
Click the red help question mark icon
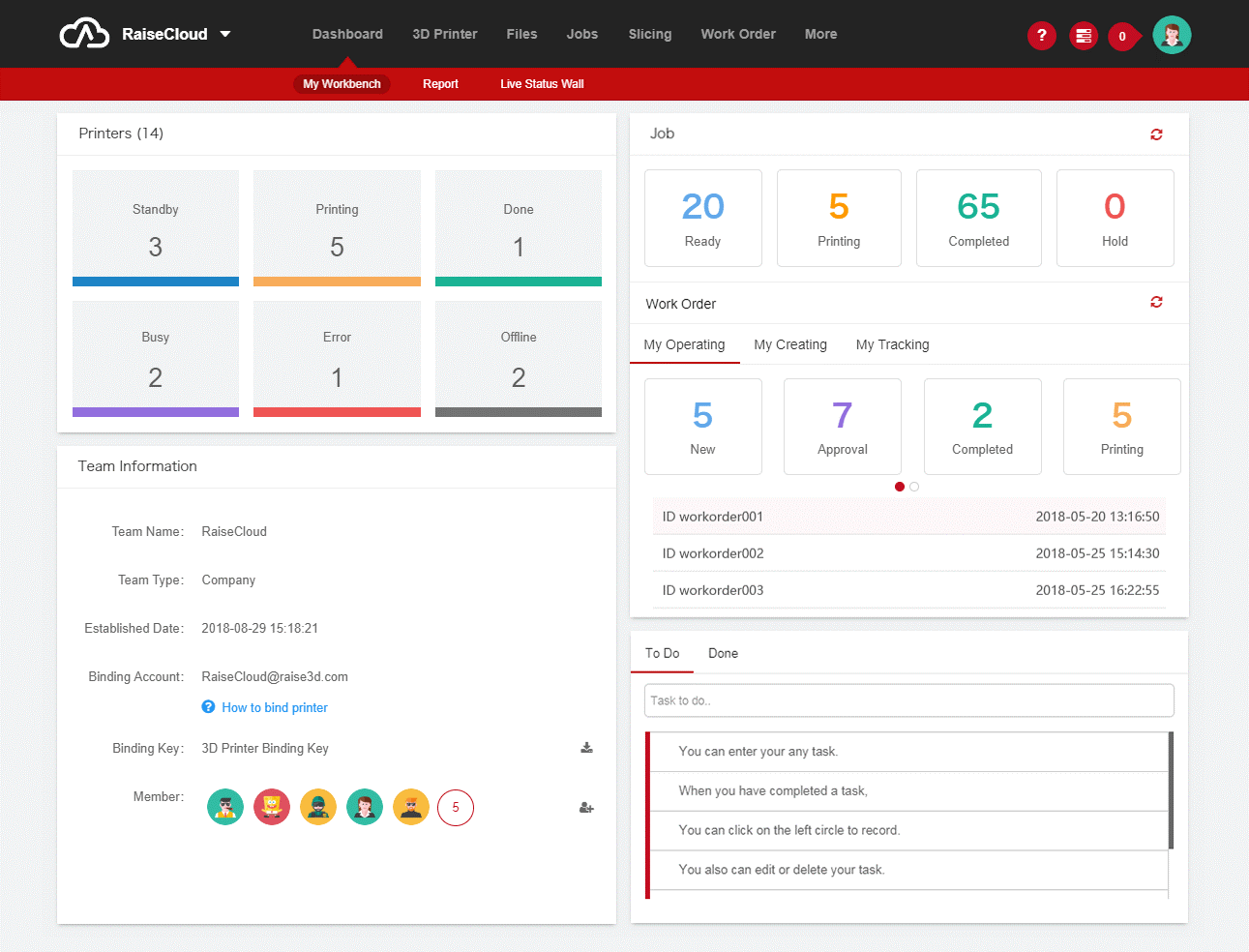(1041, 36)
